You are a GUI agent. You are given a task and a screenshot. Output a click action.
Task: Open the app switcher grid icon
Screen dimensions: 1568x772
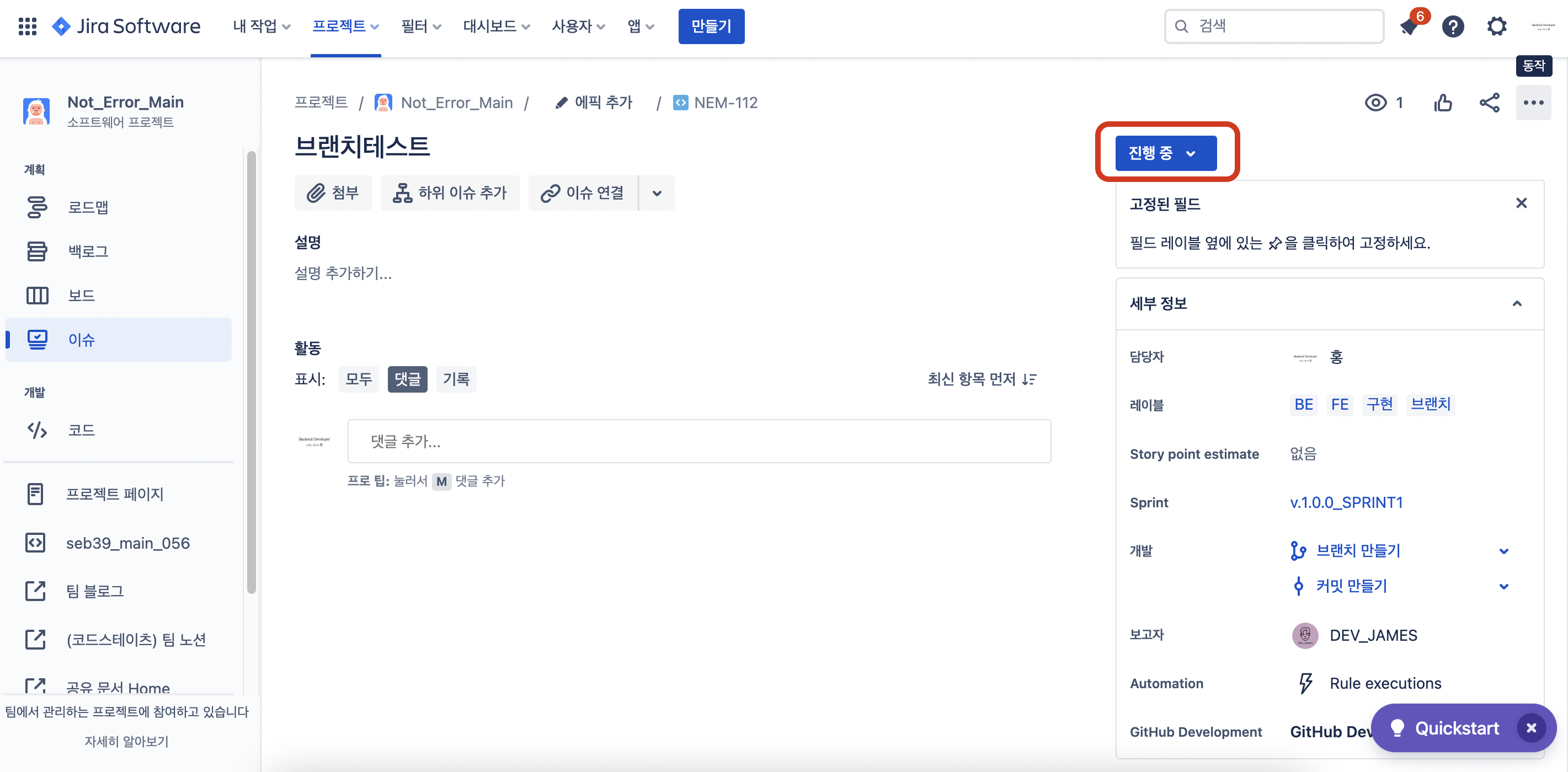click(28, 26)
